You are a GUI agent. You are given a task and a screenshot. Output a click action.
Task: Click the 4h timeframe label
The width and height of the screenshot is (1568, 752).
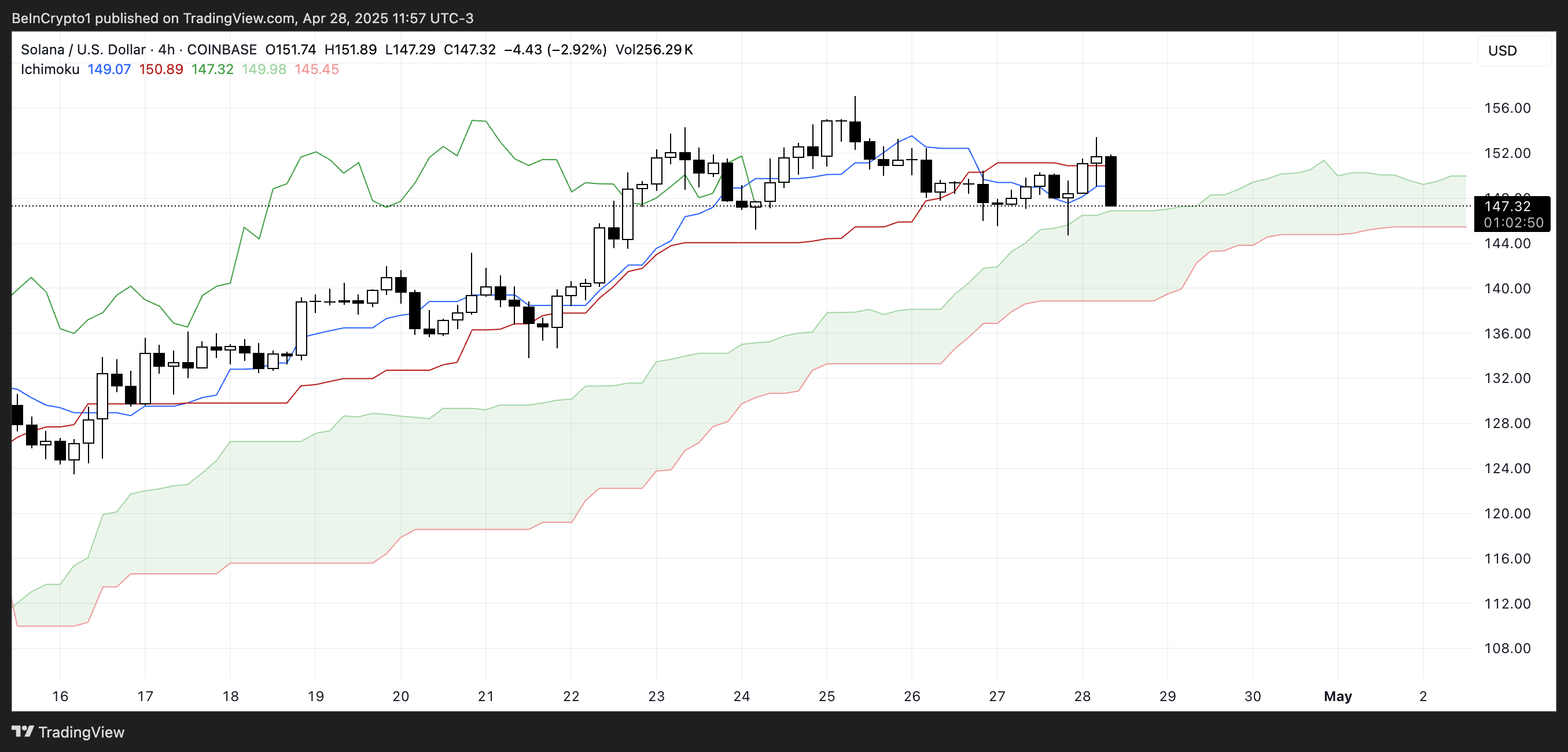tap(166, 50)
